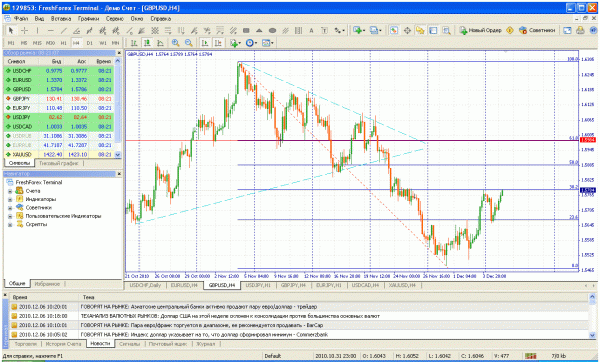The image size is (600, 362).
Task: Close the Navigator panel
Action: (x=119, y=174)
